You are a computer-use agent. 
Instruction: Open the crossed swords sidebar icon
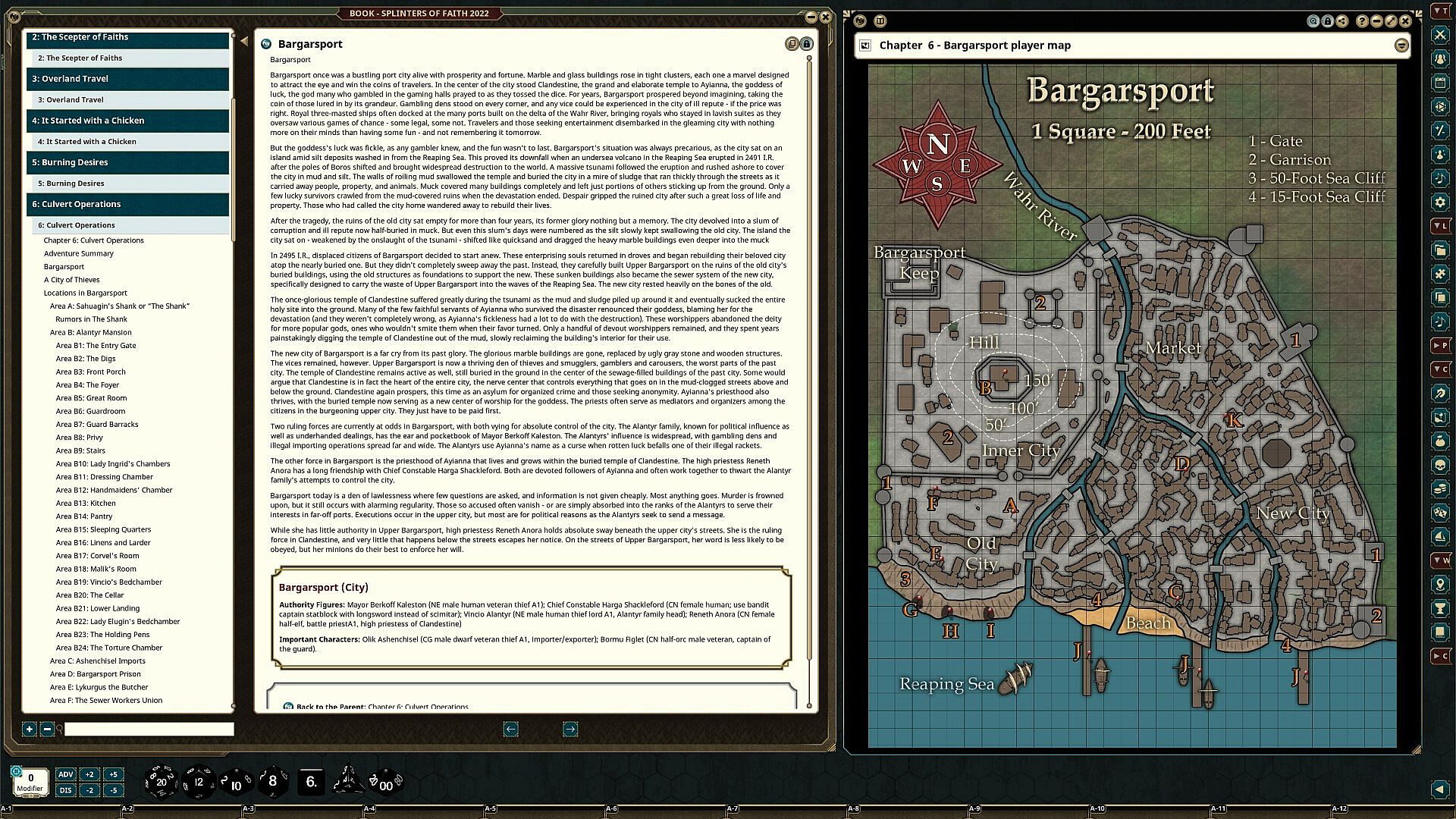1440,35
